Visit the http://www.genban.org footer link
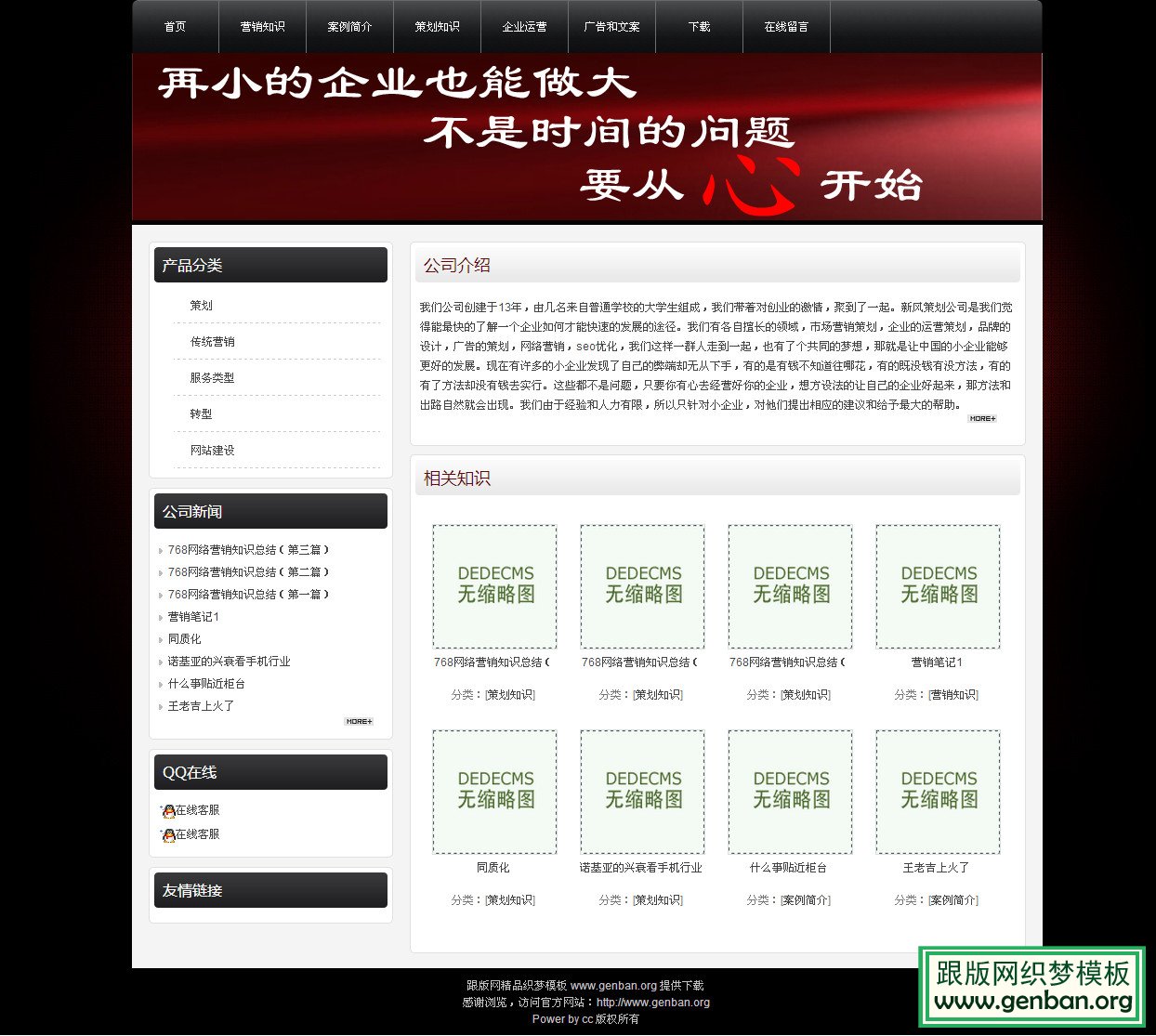This screenshot has width=1156, height=1036. [655, 1003]
